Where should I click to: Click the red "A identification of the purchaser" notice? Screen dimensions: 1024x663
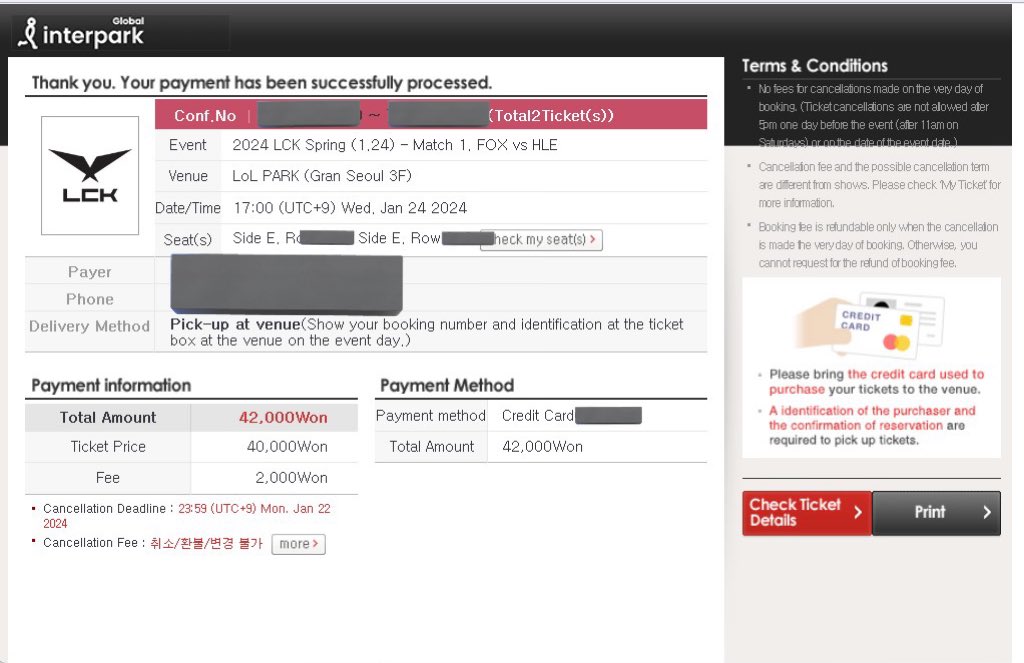(872, 418)
